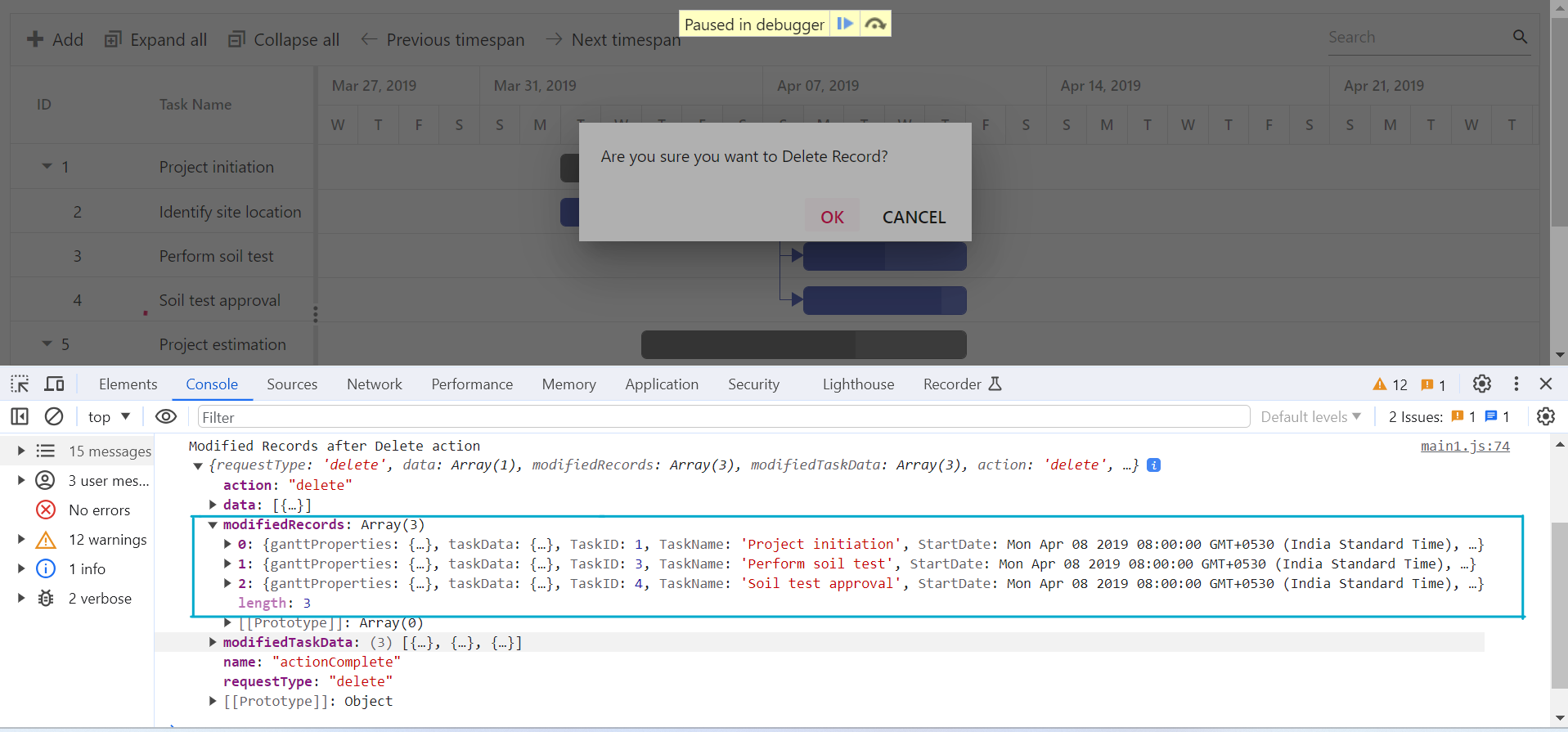Viewport: 1568px width, 732px height.
Task: Open the Security tab
Action: pos(753,384)
